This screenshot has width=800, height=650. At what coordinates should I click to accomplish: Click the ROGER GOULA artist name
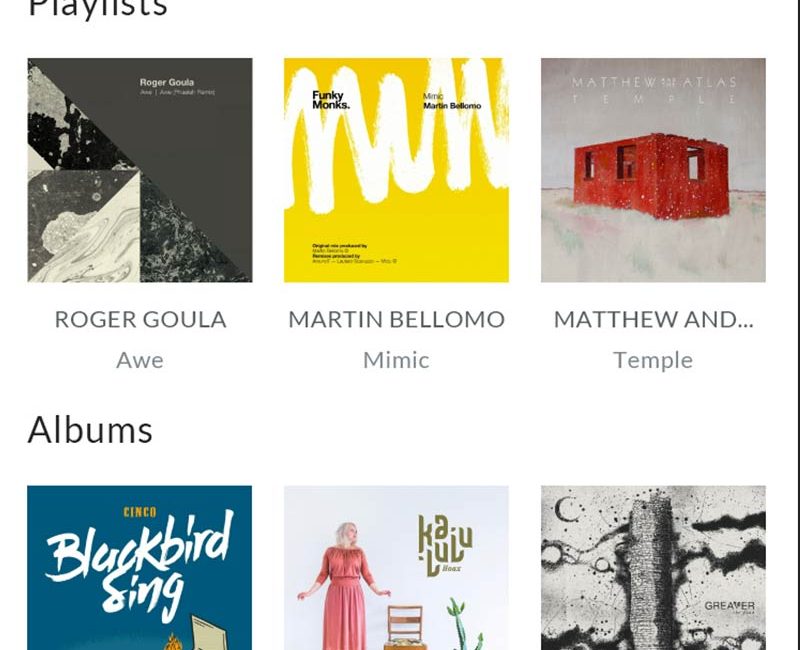(140, 319)
